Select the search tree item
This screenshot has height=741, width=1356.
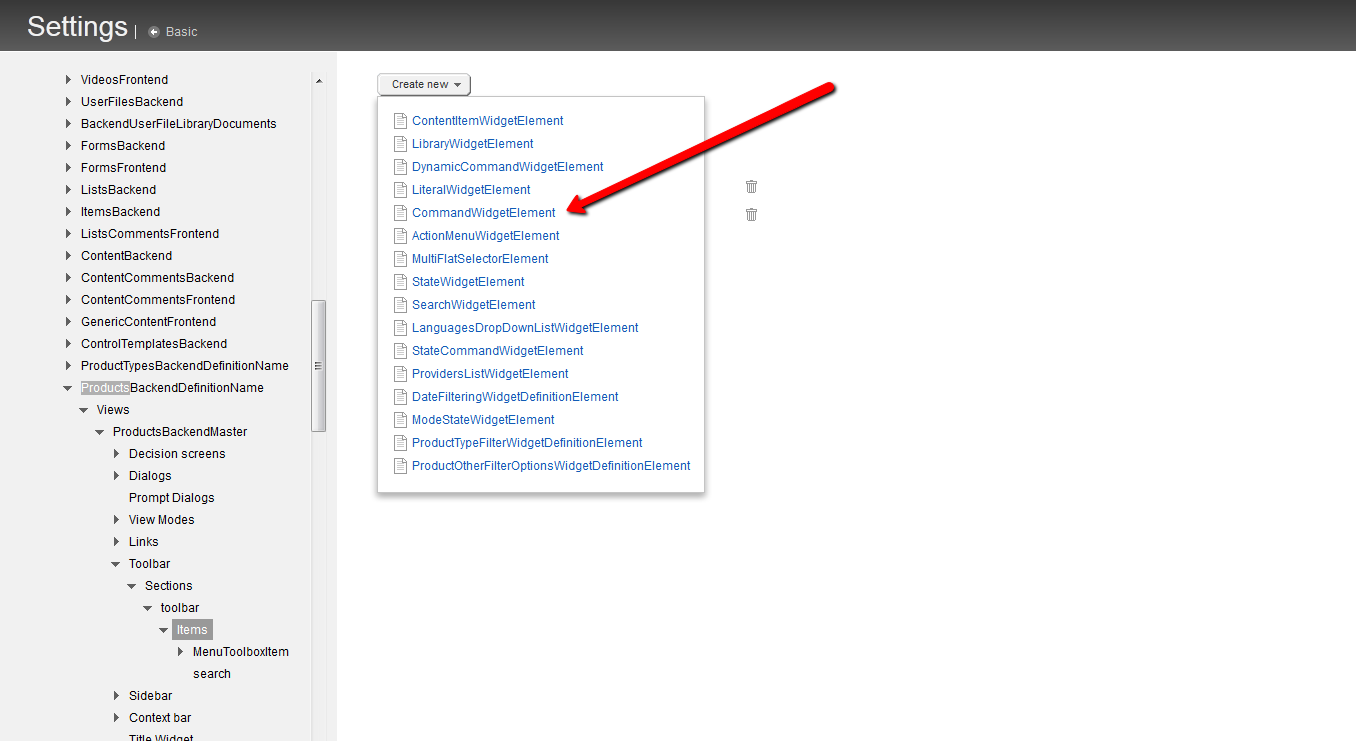(x=211, y=674)
